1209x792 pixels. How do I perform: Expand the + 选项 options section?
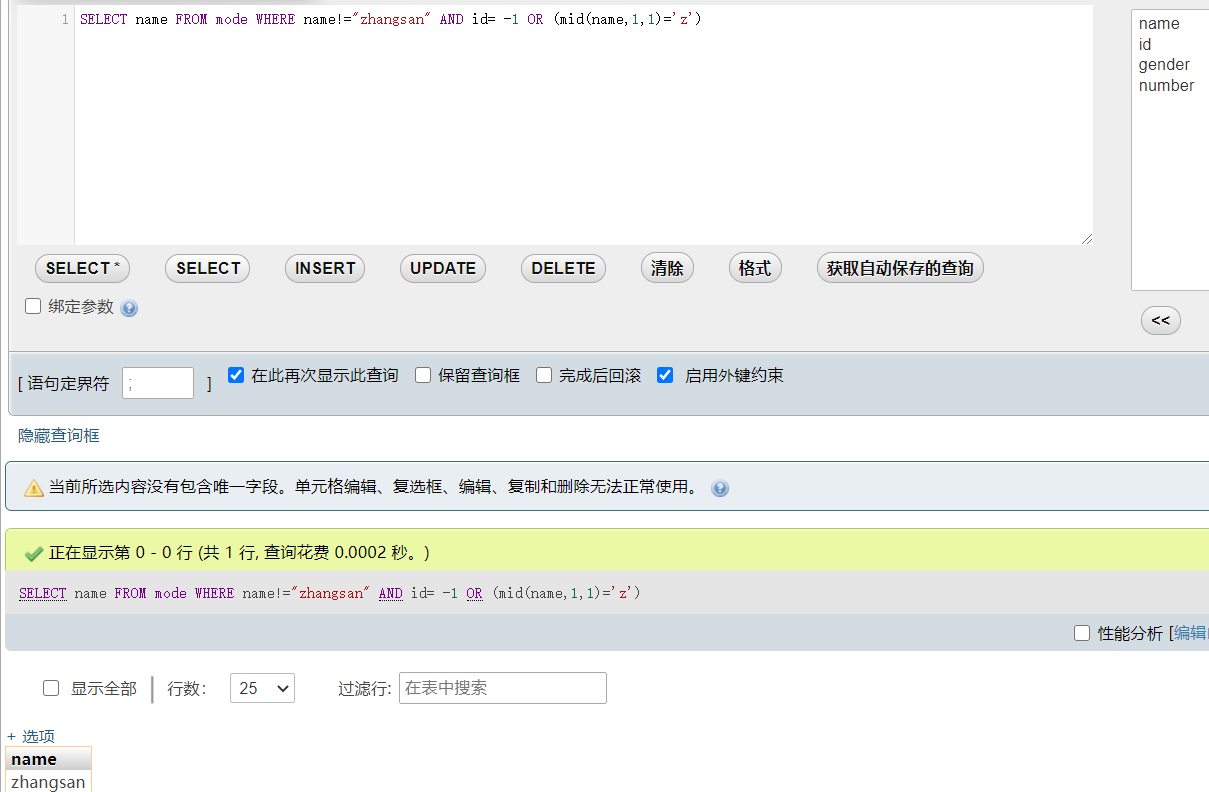click(31, 736)
